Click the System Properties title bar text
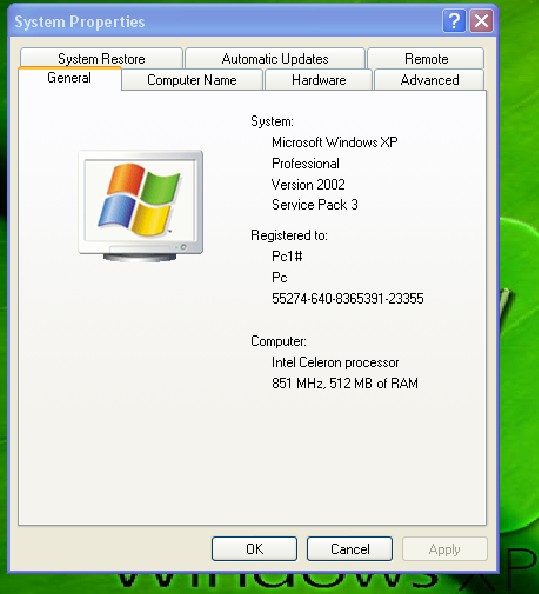The height and width of the screenshot is (594, 539). pyautogui.click(x=80, y=22)
